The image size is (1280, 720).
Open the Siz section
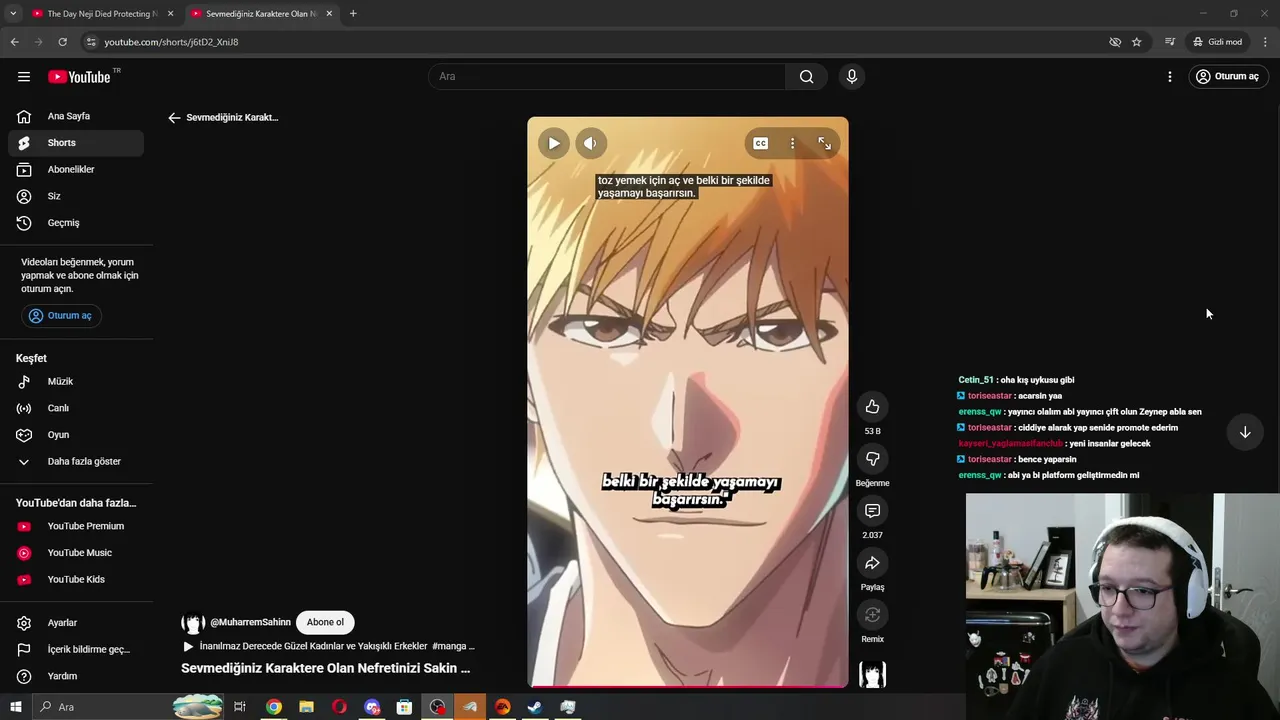pyautogui.click(x=76, y=196)
